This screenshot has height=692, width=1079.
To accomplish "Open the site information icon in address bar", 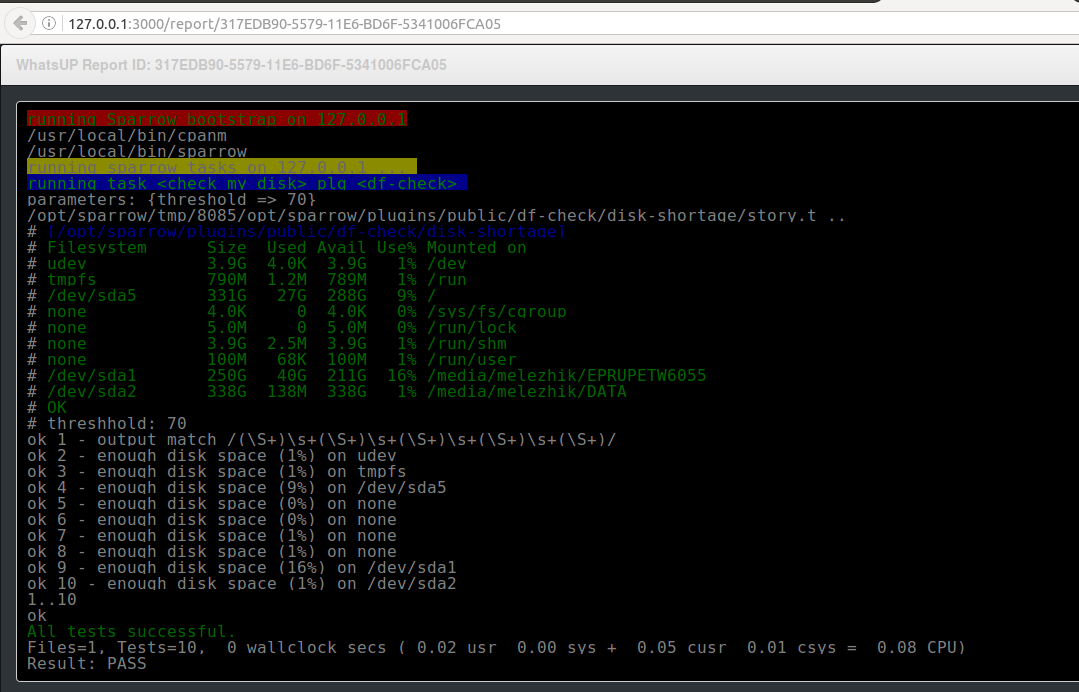I will [x=49, y=23].
